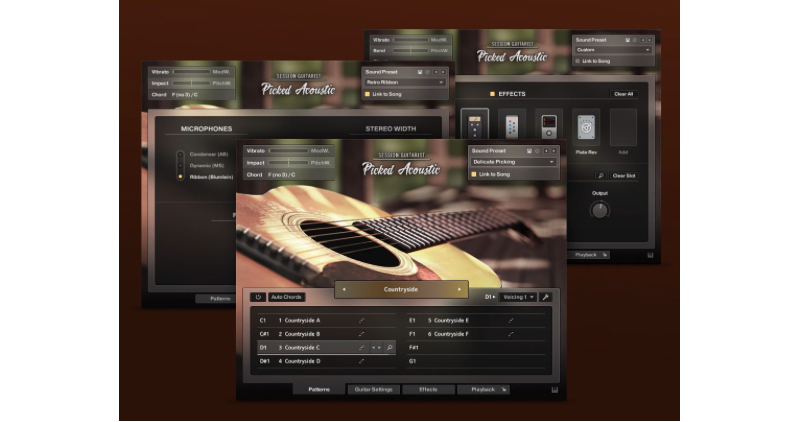Adjust the Vibrato slider in the Microphones window

(x=192, y=72)
